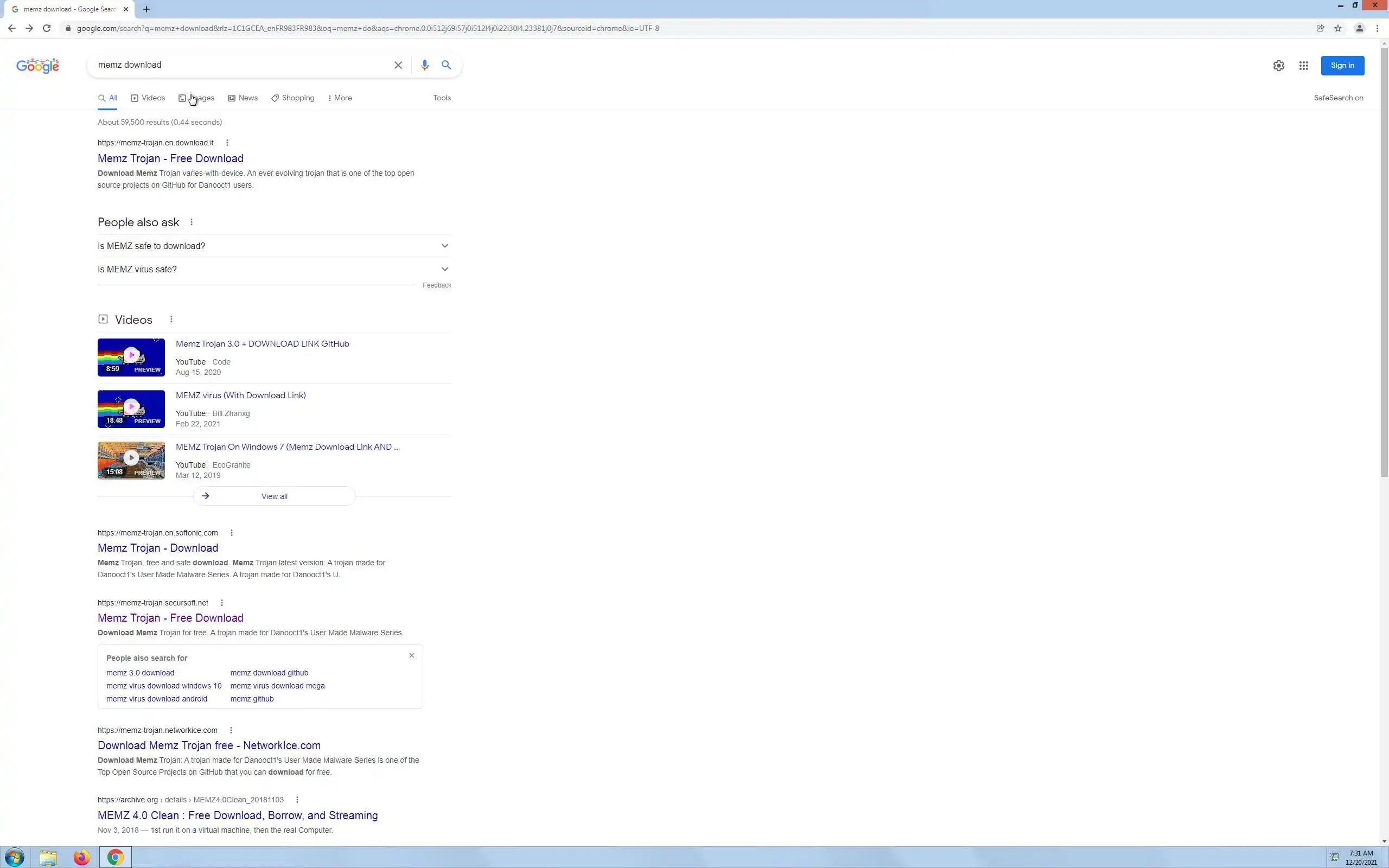Launch Firefox from the taskbar

click(81, 857)
